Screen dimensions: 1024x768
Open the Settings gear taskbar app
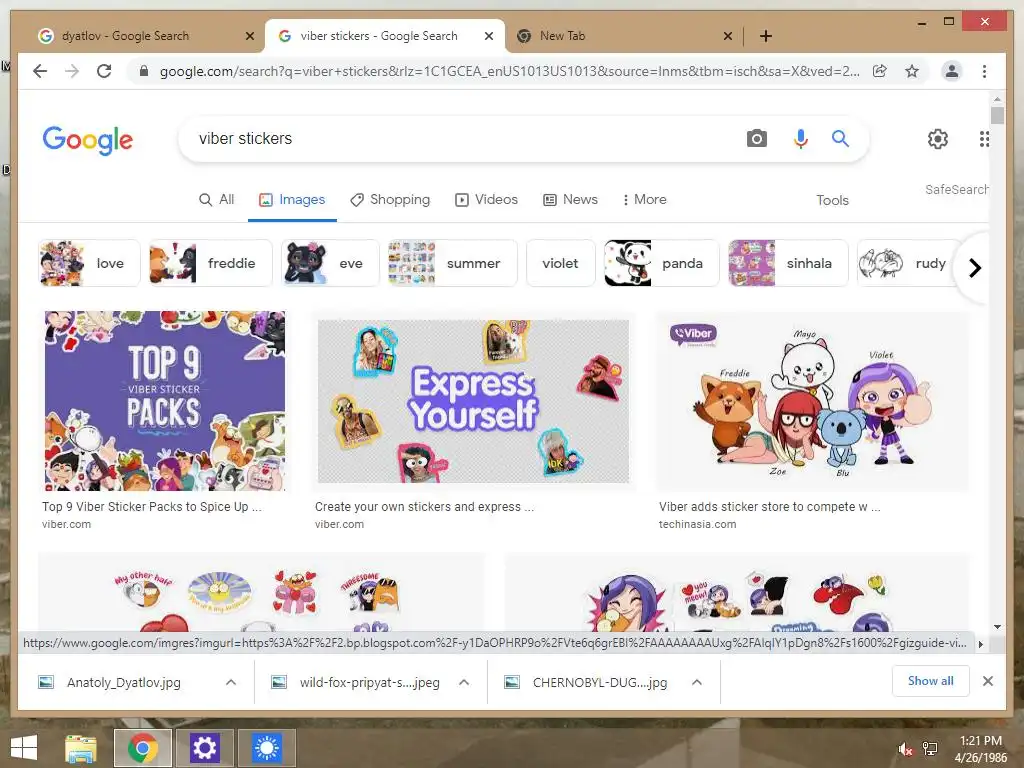[204, 748]
